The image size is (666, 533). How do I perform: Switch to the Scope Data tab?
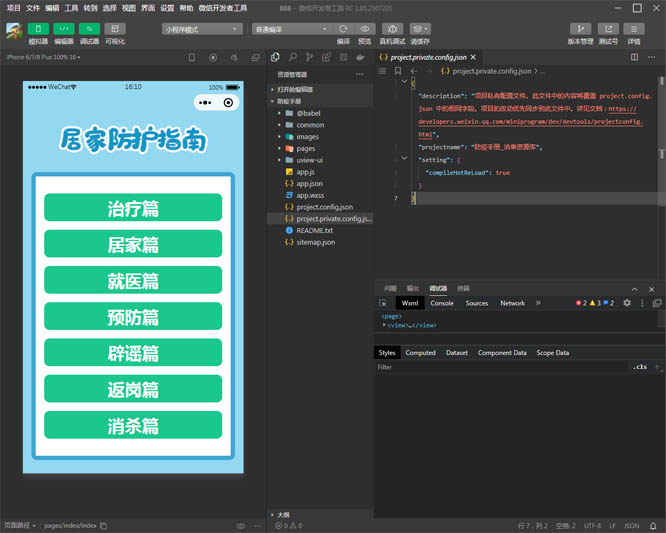tap(552, 353)
